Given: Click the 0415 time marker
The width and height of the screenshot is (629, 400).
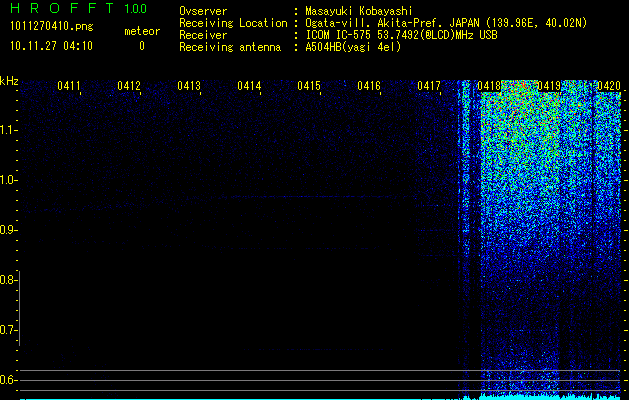Looking at the screenshot, I should point(309,85).
